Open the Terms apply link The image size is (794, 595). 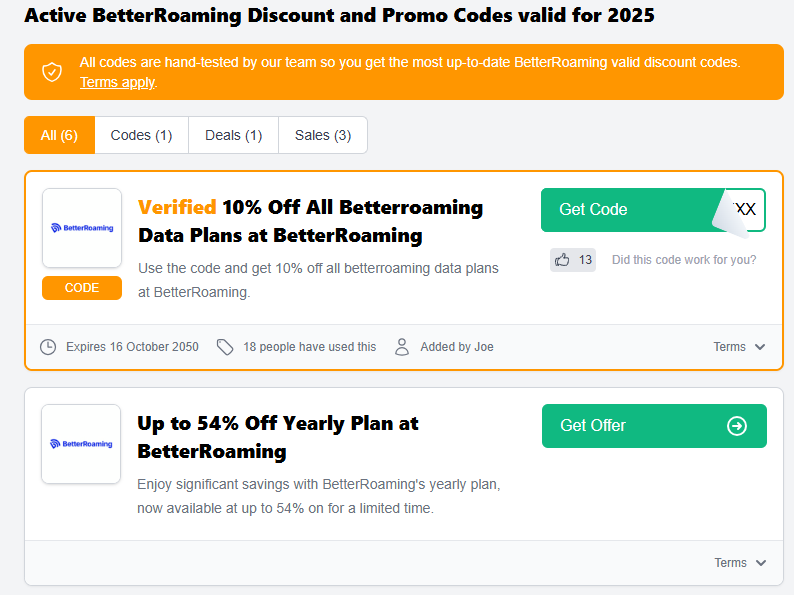[x=117, y=82]
